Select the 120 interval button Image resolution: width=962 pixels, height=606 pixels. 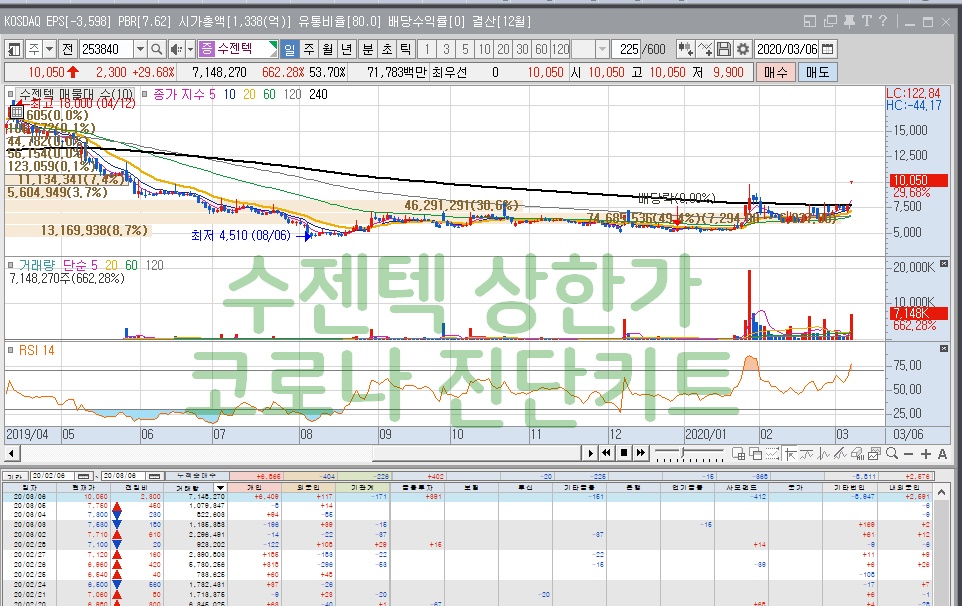[x=561, y=49]
